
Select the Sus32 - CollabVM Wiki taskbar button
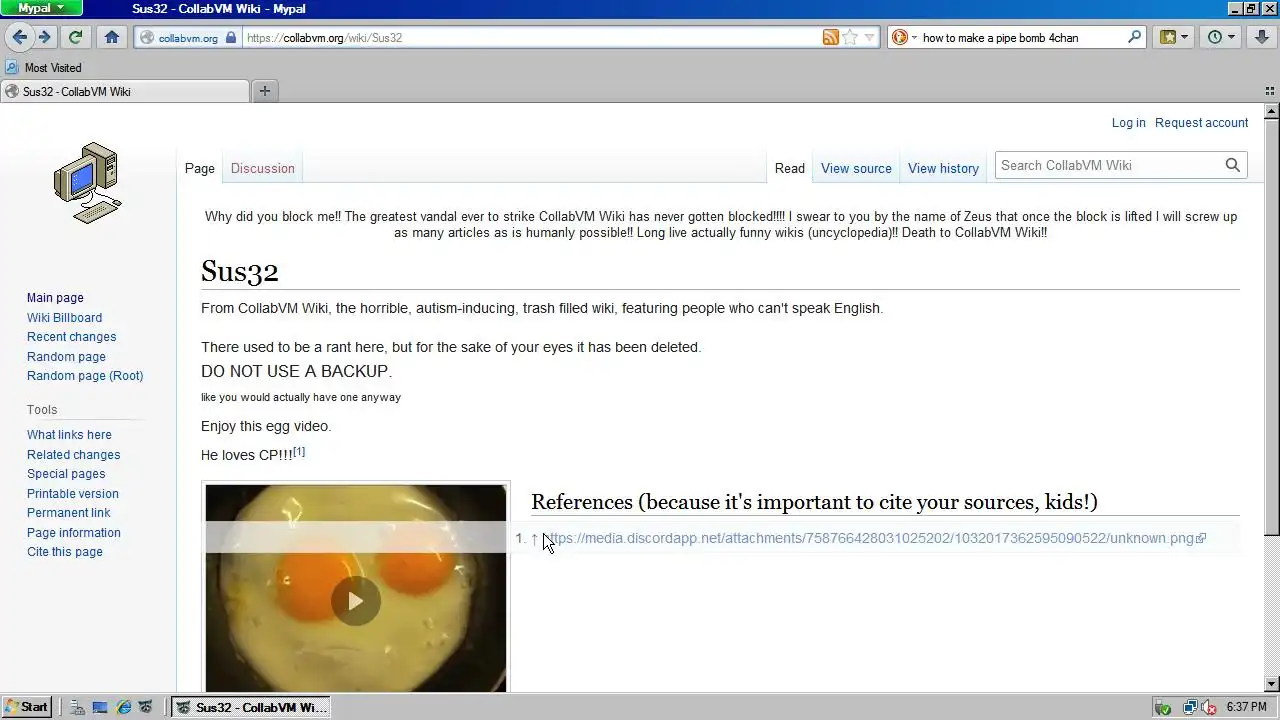pyautogui.click(x=251, y=707)
